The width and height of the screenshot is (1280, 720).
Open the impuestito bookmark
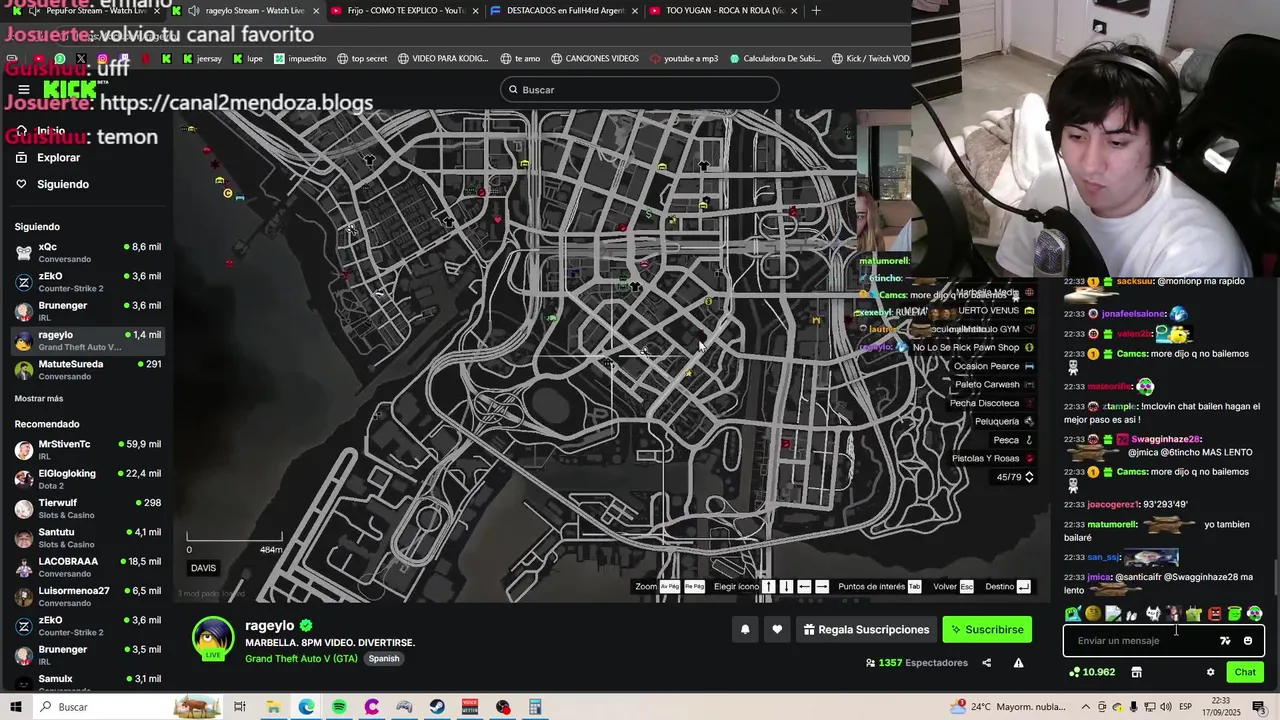coord(300,58)
